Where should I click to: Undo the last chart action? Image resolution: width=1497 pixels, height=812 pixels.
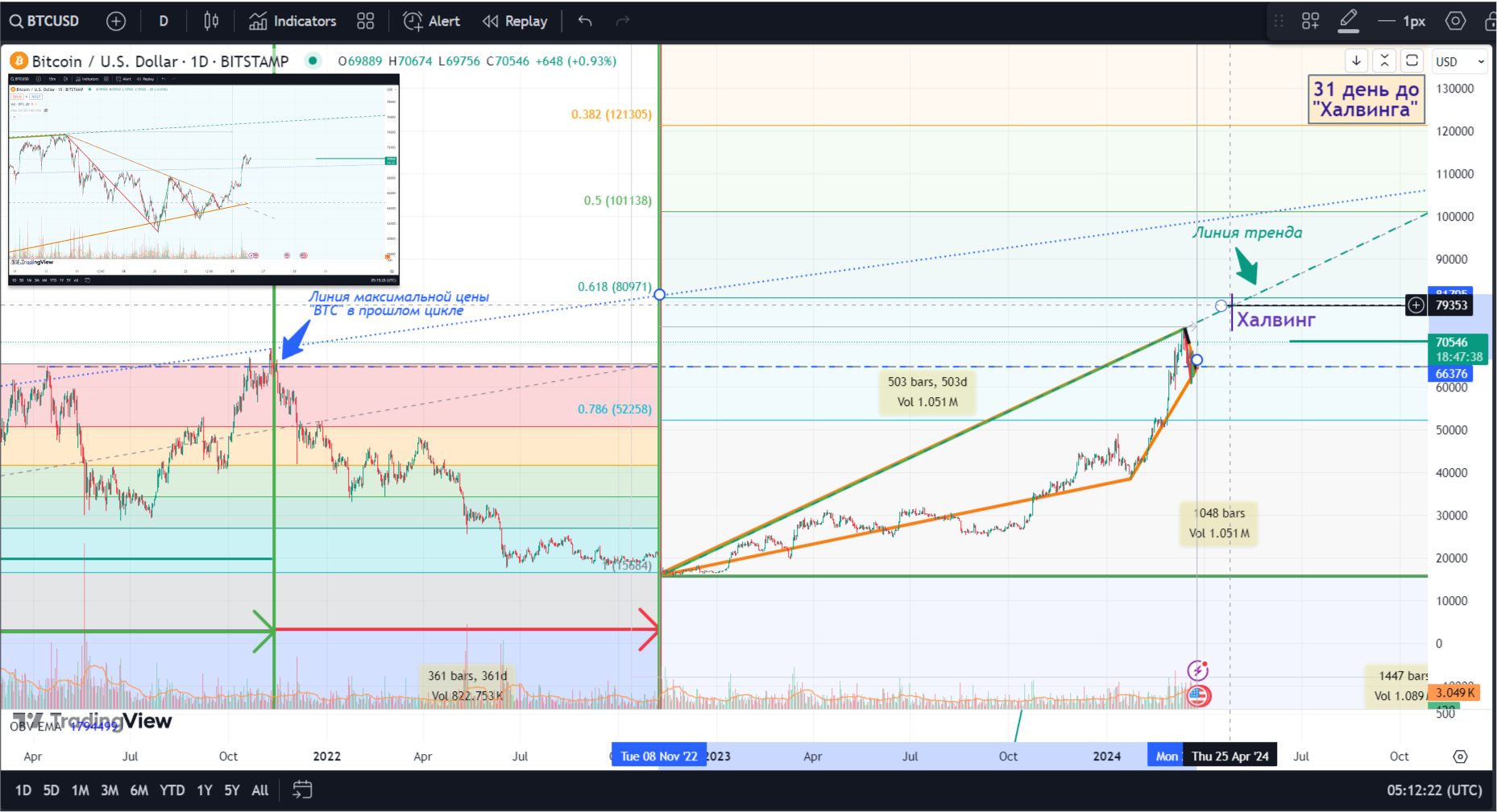pyautogui.click(x=585, y=21)
